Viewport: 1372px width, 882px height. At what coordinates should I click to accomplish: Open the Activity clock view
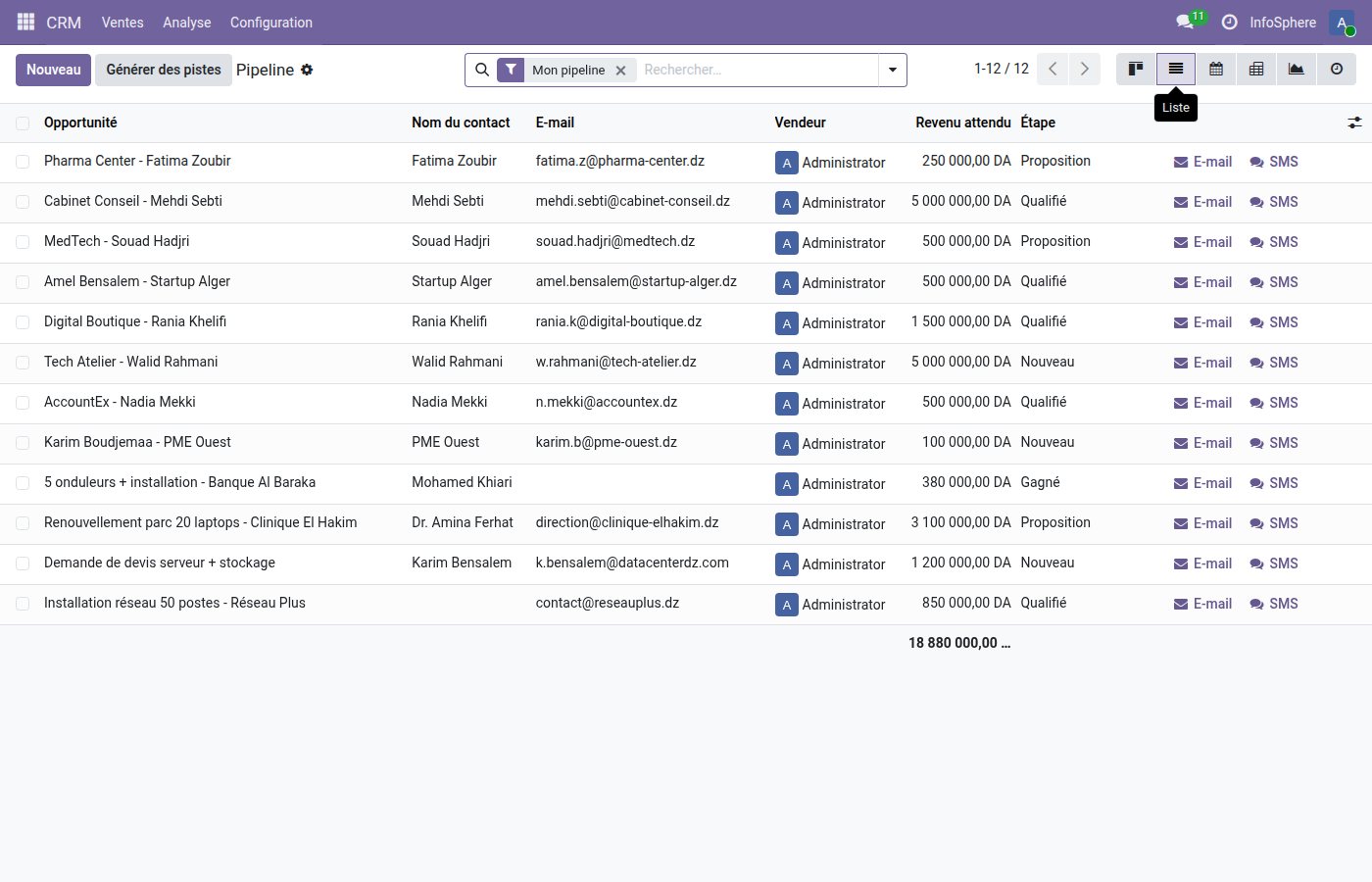click(x=1337, y=70)
